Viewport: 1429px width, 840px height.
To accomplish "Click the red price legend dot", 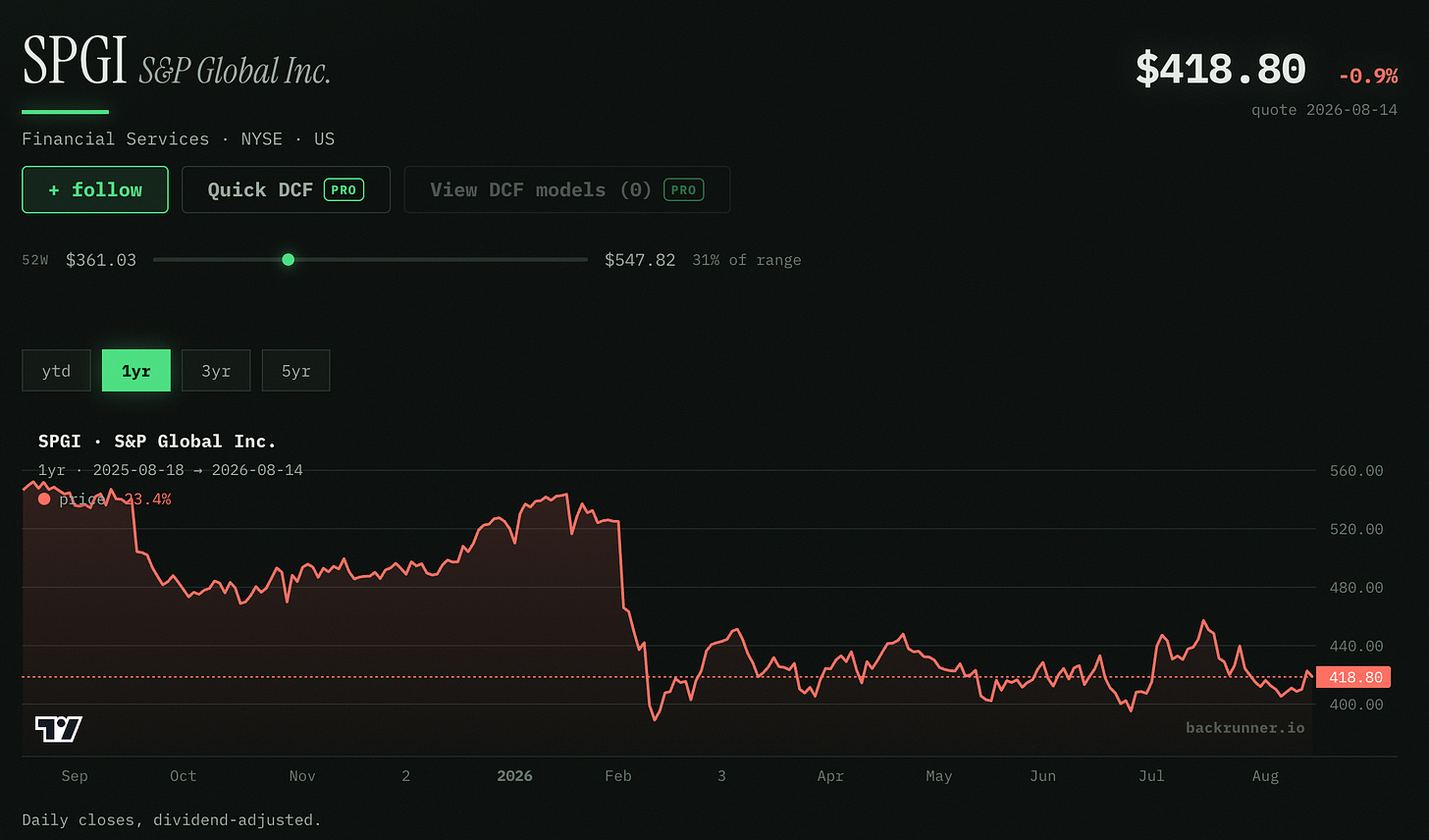I will tap(44, 499).
